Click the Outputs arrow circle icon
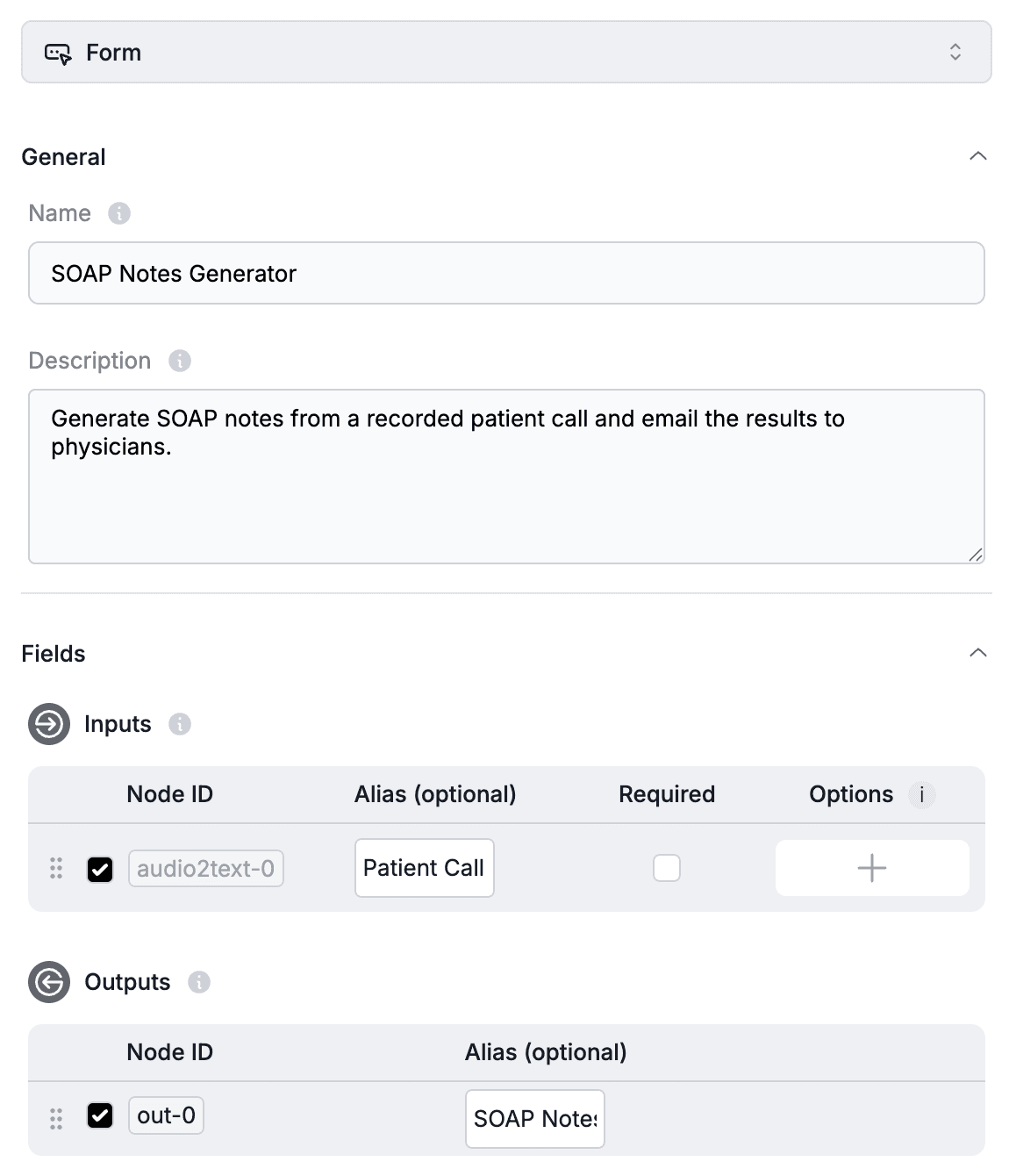Viewport: 1009px width, 1176px height. point(49,982)
